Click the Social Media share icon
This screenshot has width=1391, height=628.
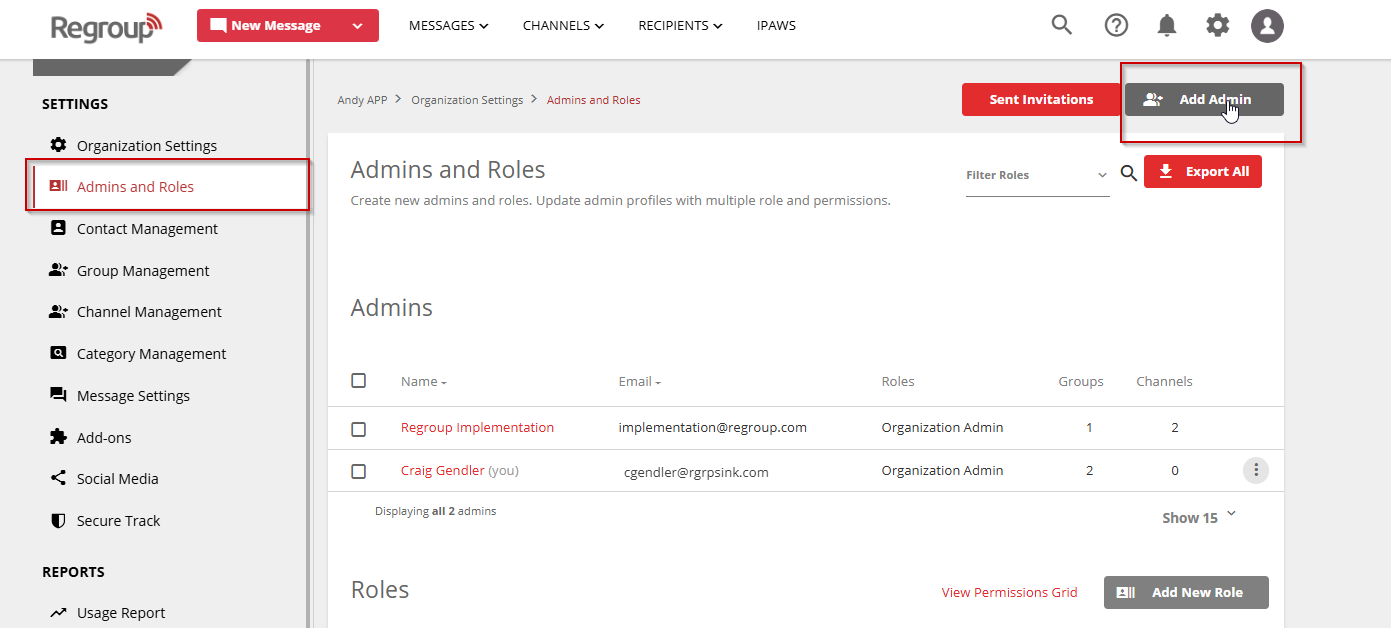coord(58,478)
